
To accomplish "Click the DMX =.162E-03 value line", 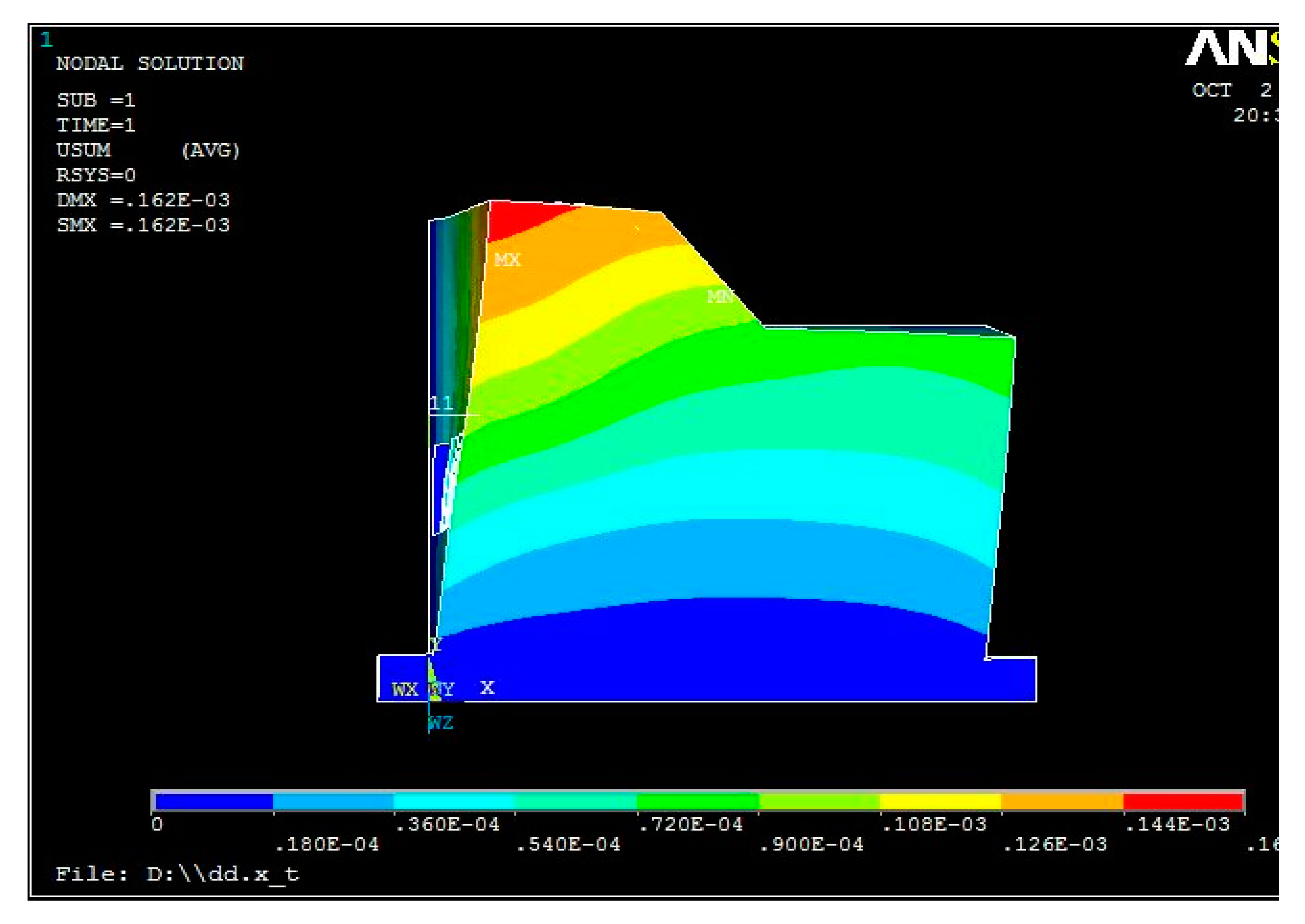I will point(143,200).
